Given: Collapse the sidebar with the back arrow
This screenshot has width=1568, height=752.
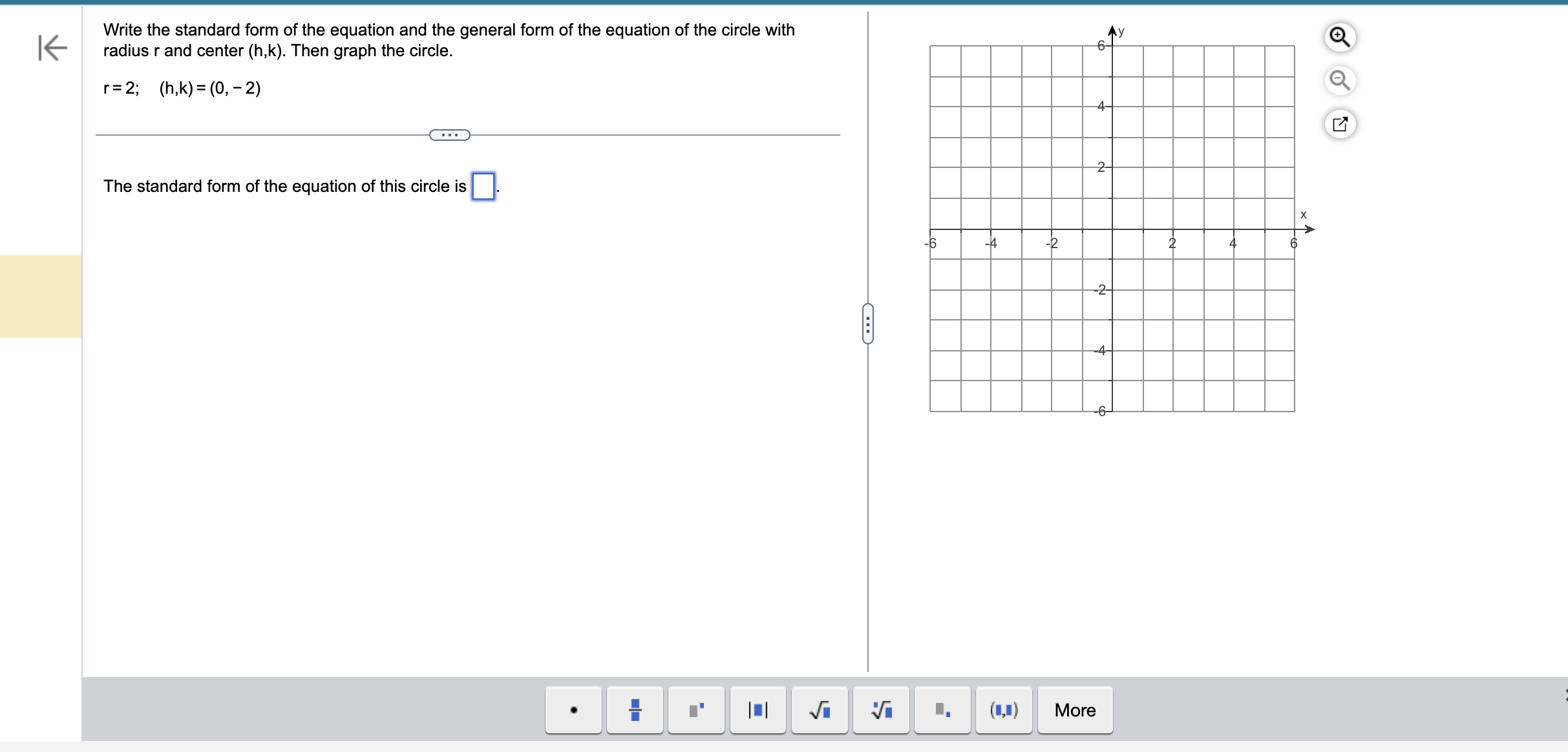Looking at the screenshot, I should click(52, 47).
